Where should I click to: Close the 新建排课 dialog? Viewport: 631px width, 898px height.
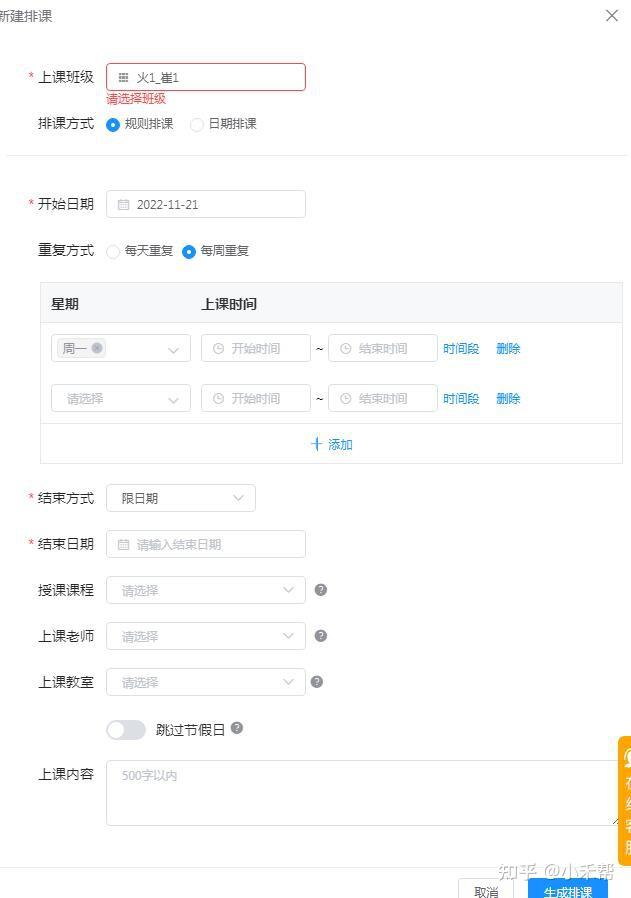pos(612,16)
